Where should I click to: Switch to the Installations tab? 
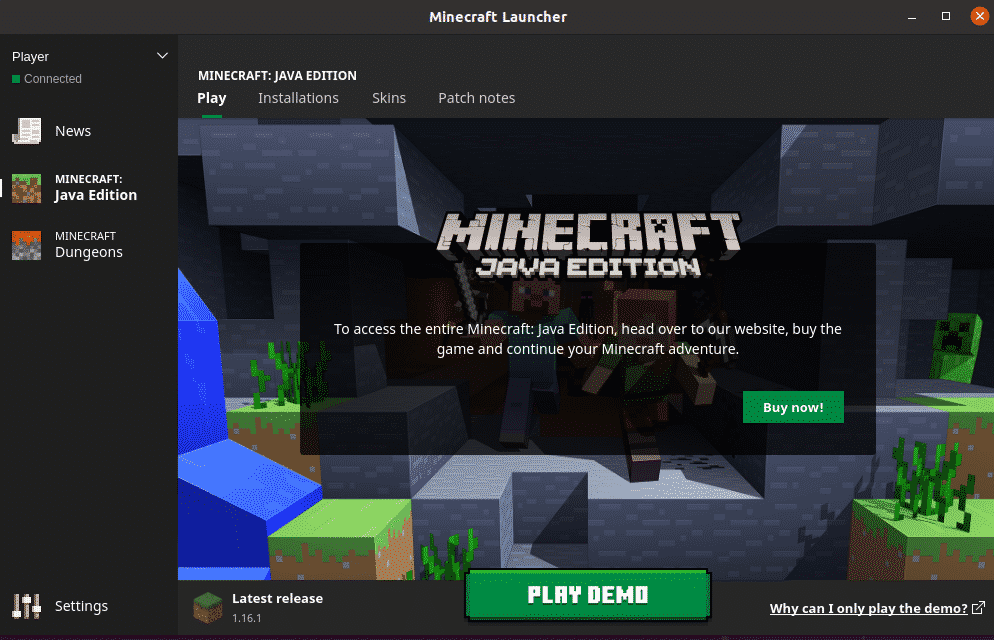coord(298,98)
